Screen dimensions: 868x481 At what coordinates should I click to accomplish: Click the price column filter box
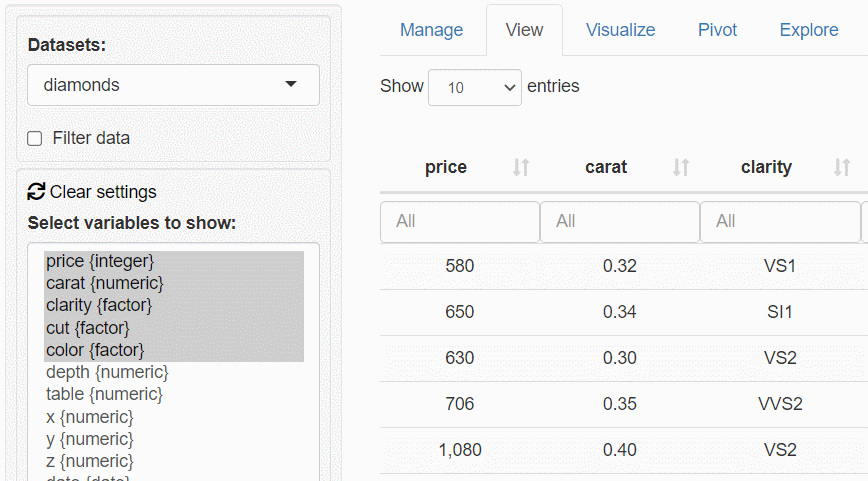459,221
